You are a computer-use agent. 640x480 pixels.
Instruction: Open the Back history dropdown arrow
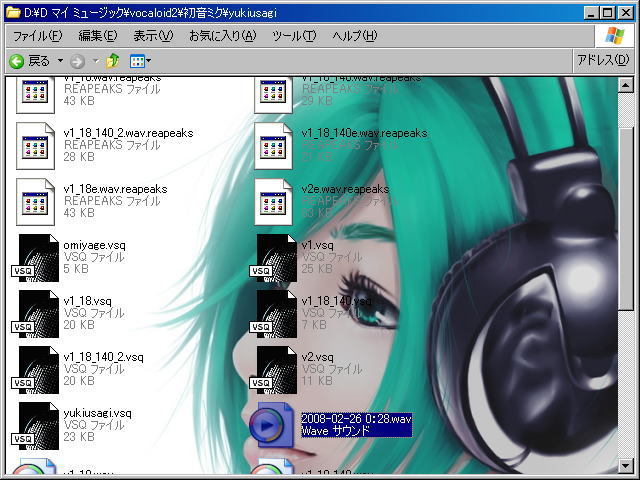click(60, 61)
